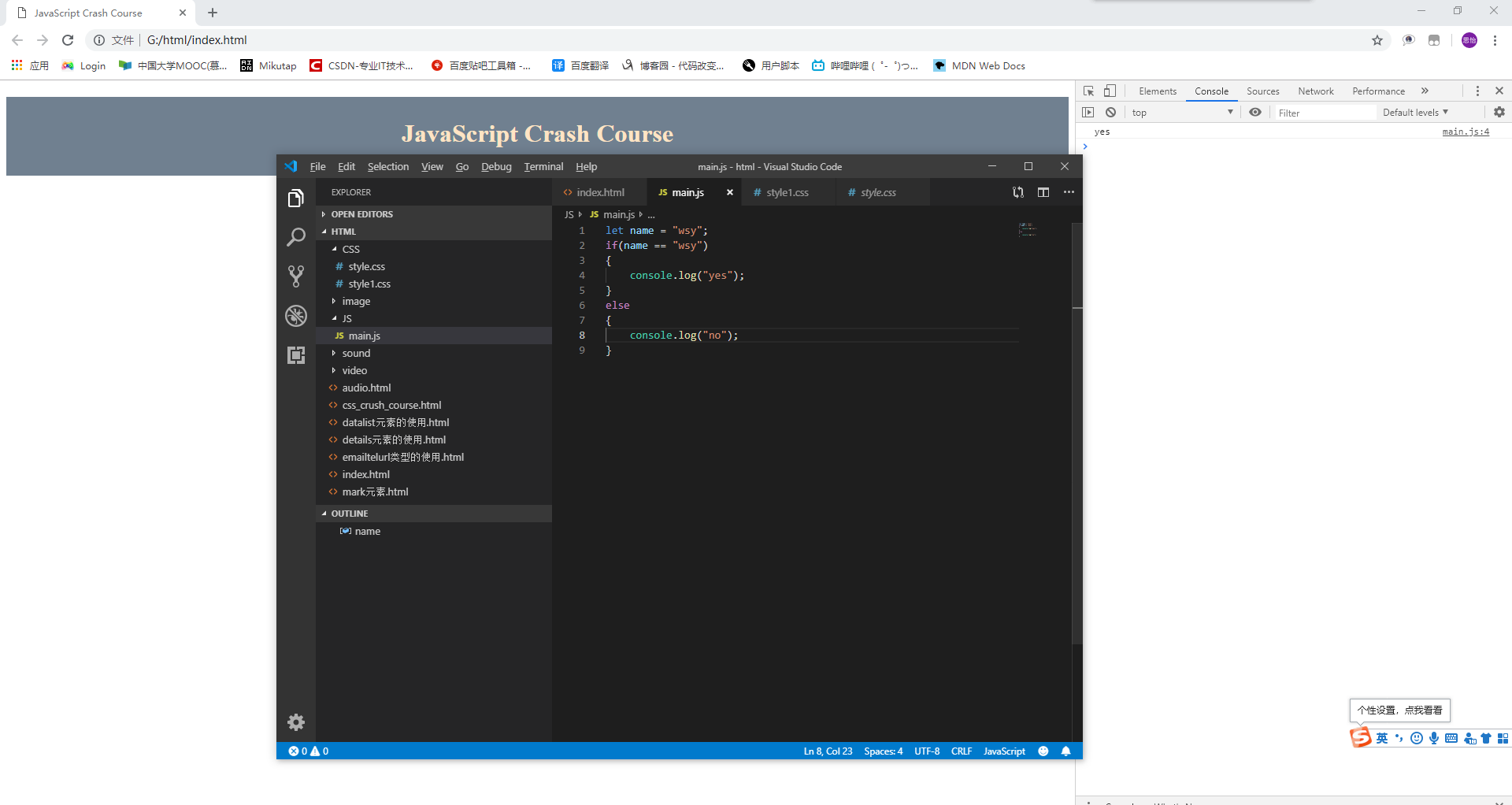Open the File menu in VS Code
Image resolution: width=1512 pixels, height=805 pixels.
pyautogui.click(x=317, y=167)
